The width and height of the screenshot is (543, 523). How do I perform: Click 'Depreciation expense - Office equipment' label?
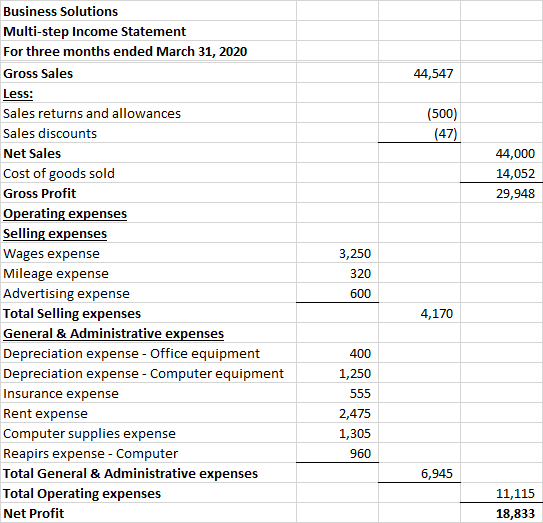coord(131,354)
